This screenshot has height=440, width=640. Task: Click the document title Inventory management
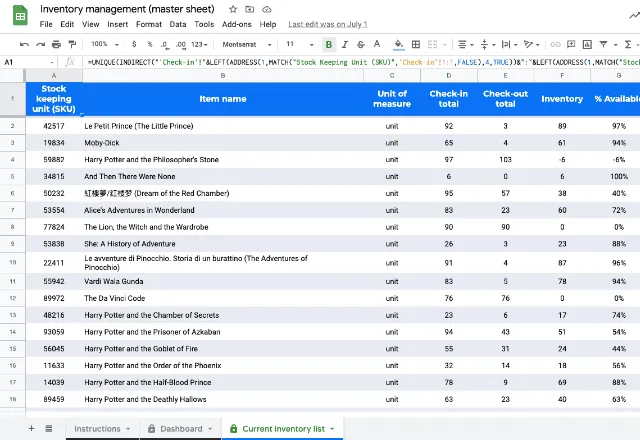[x=127, y=9]
